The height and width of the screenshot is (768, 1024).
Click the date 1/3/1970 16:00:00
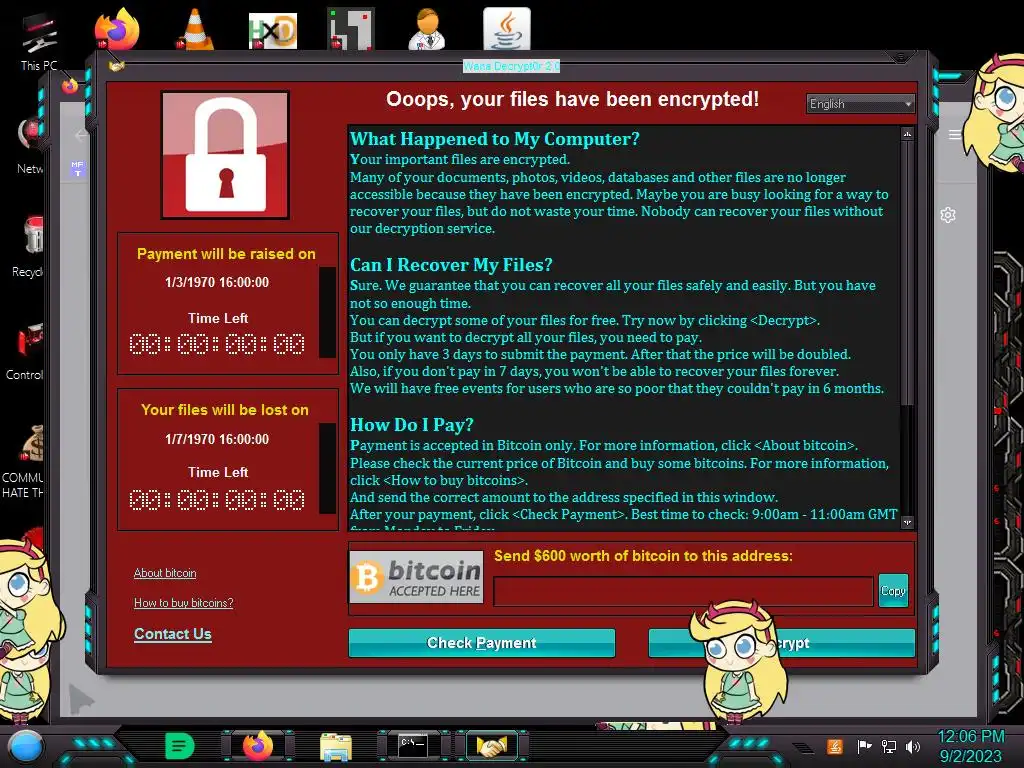[217, 282]
